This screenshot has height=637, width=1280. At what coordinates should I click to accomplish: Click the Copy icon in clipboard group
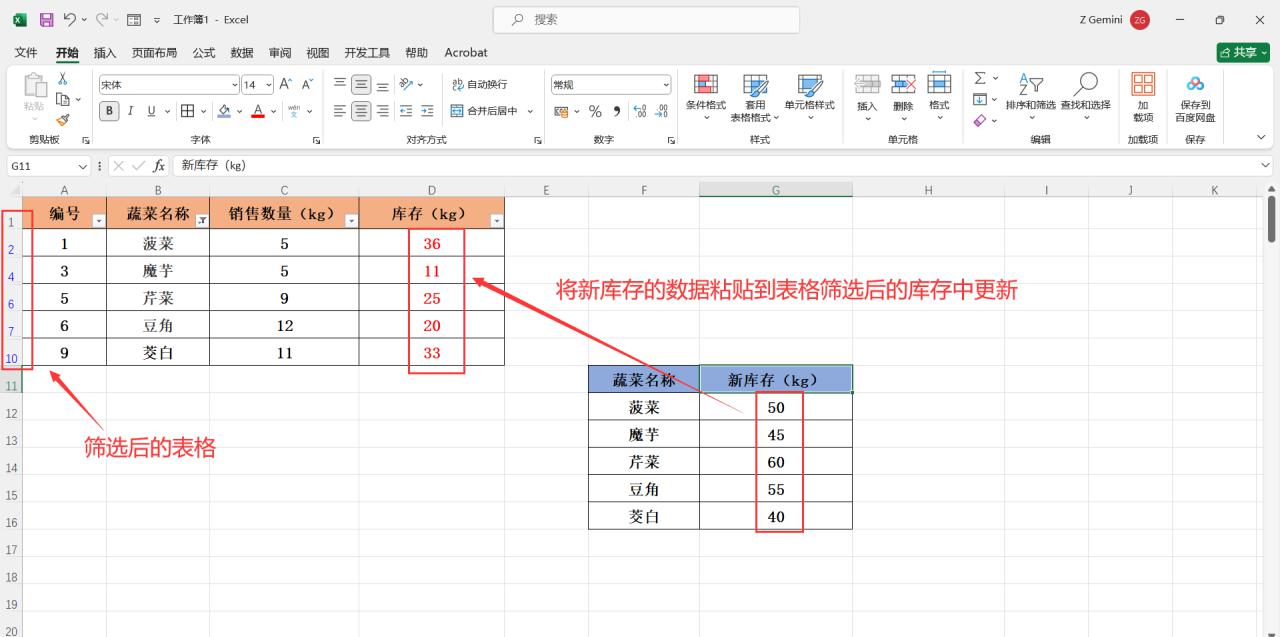click(63, 99)
